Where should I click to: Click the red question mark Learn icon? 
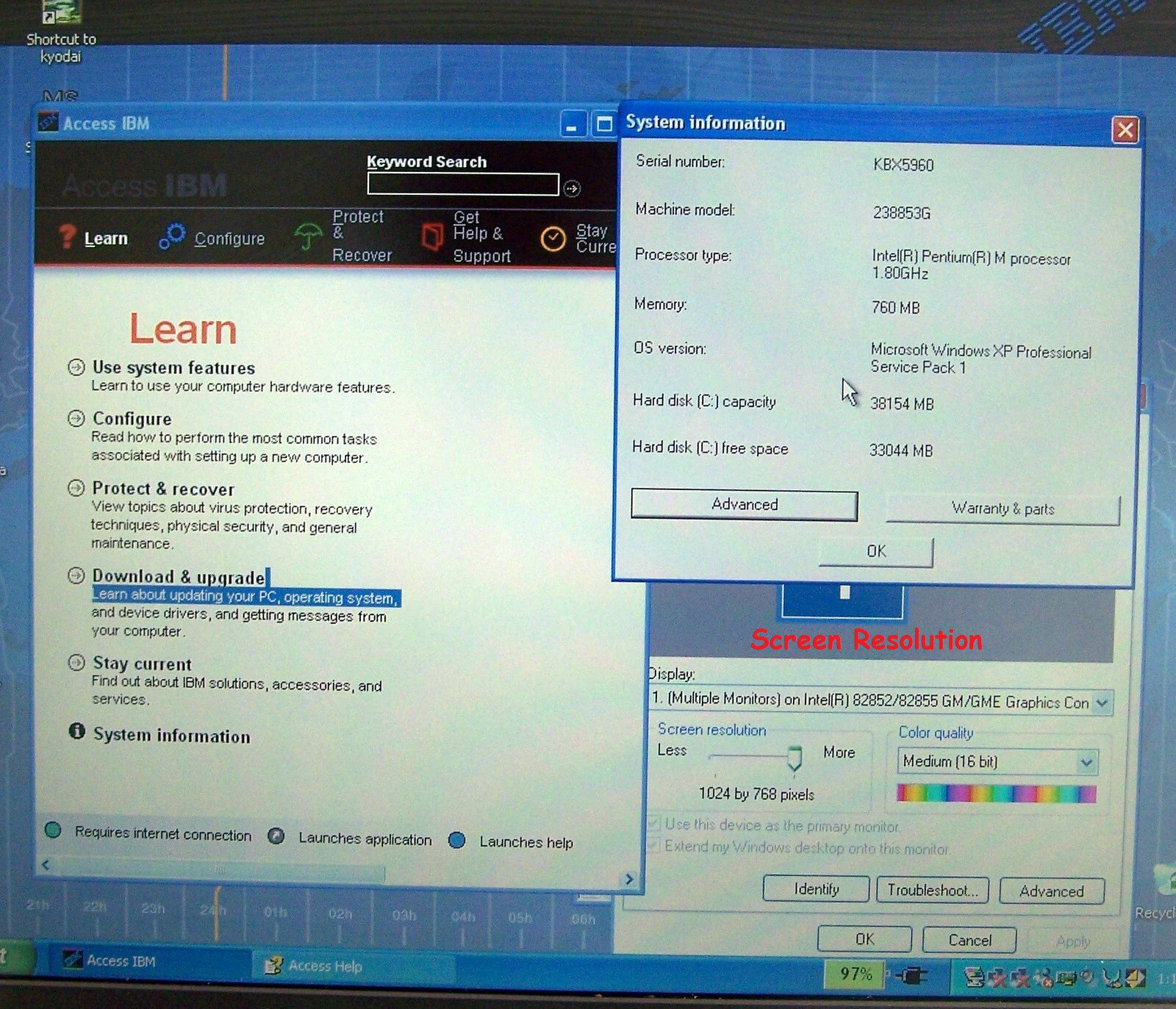(x=67, y=236)
